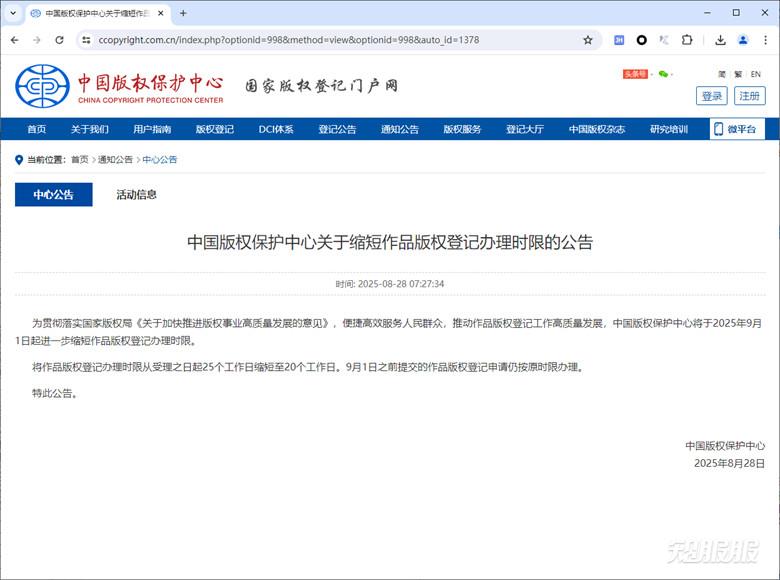Click the red 头条号 badge icon
This screenshot has width=780, height=580.
tap(635, 74)
